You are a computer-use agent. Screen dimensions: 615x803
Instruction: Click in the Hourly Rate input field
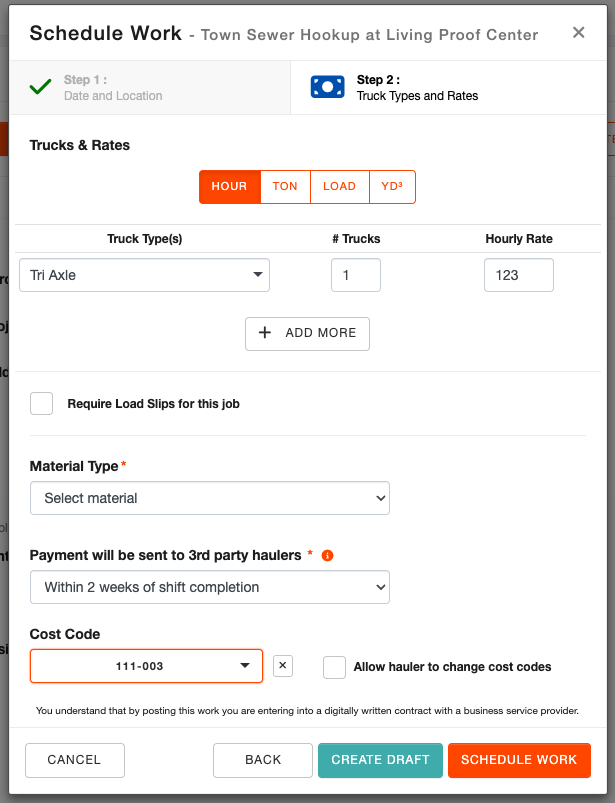click(518, 275)
